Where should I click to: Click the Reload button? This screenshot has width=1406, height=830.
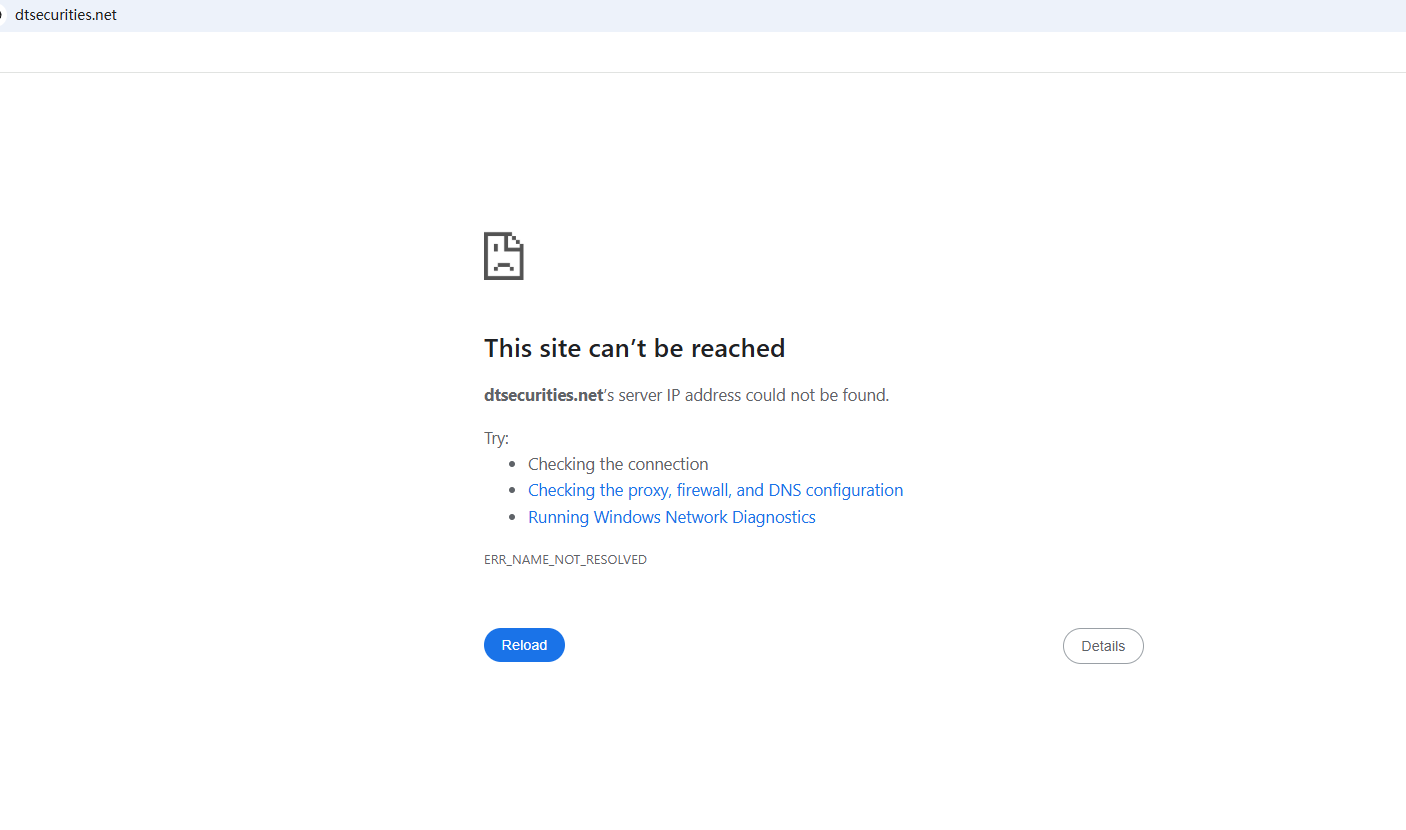[x=524, y=645]
